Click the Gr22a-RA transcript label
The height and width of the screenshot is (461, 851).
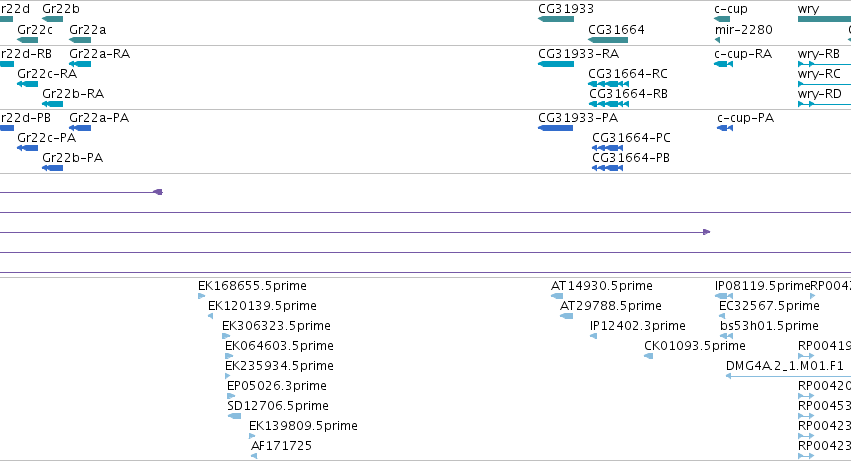click(99, 54)
